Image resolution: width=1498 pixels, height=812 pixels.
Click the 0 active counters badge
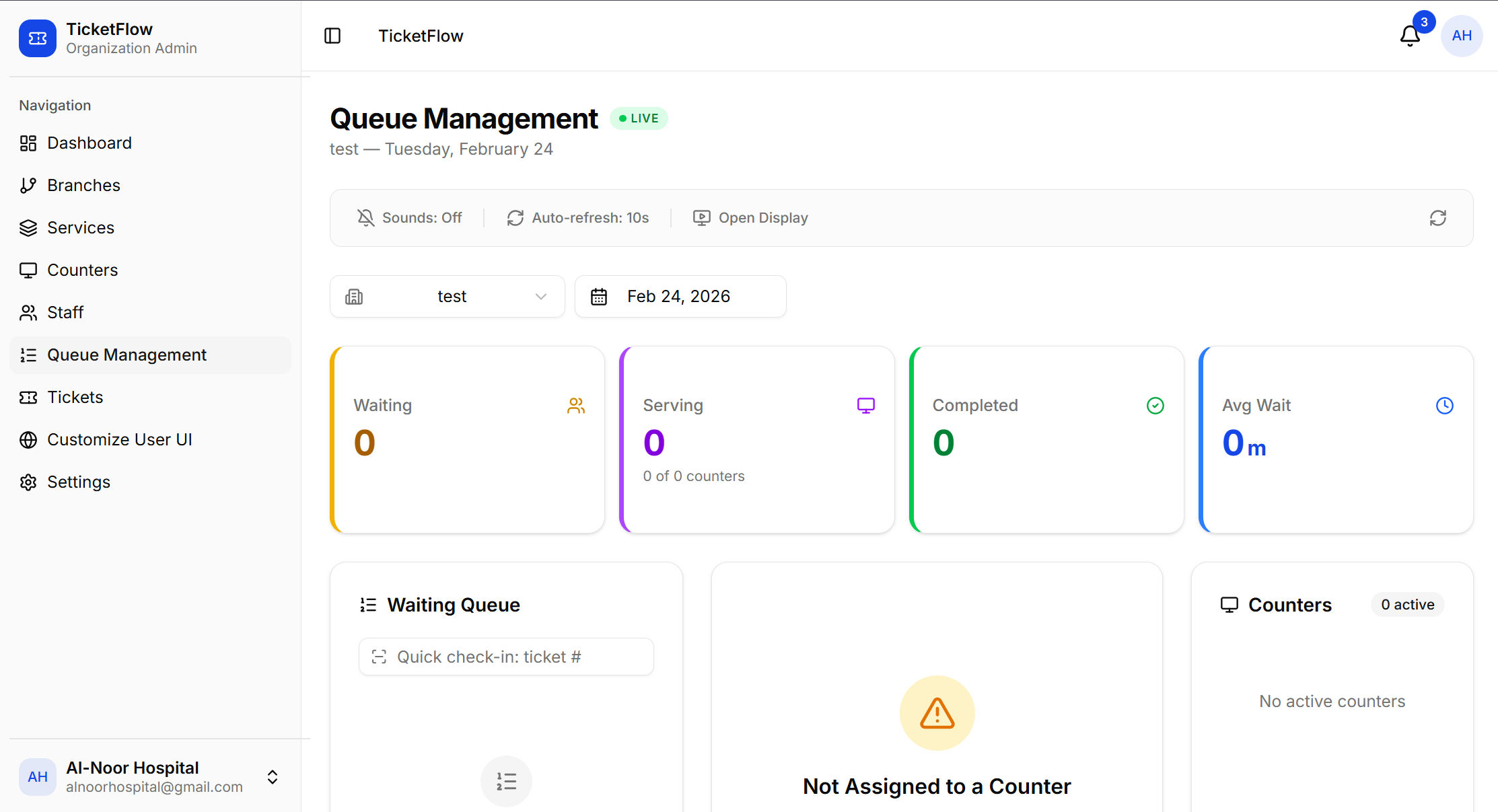(1407, 604)
